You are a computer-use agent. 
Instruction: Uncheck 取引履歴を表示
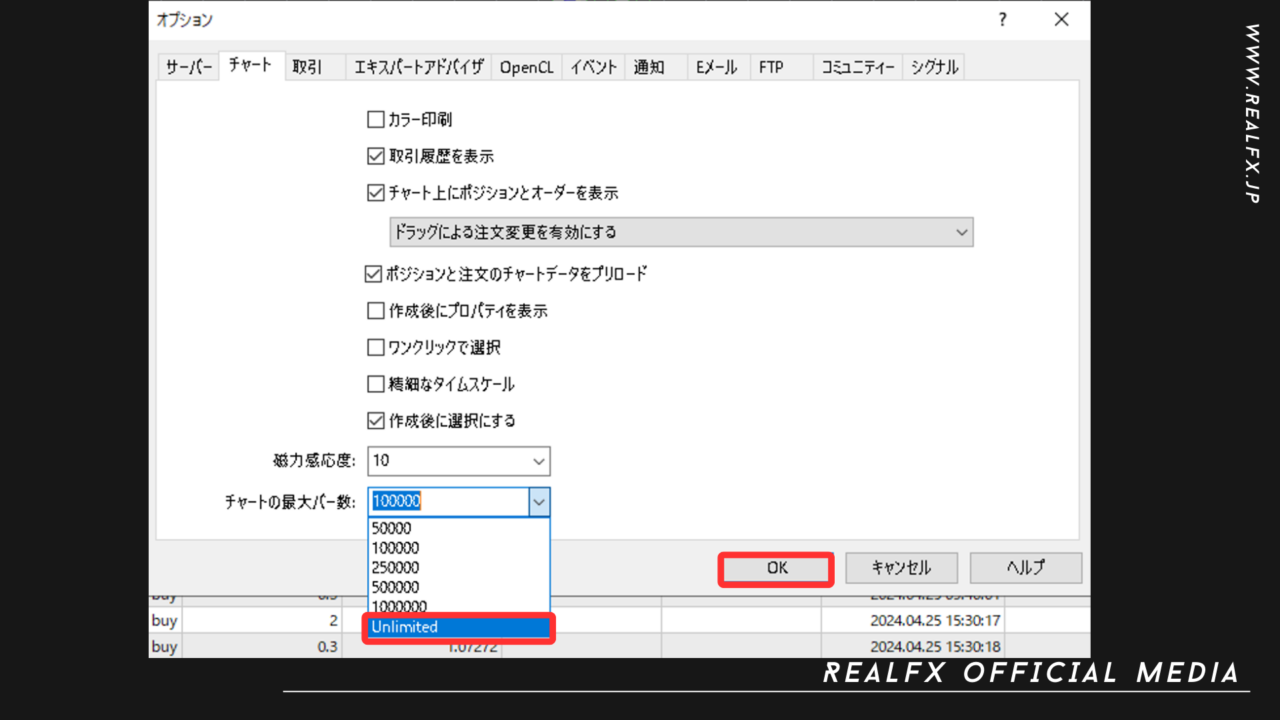(376, 155)
